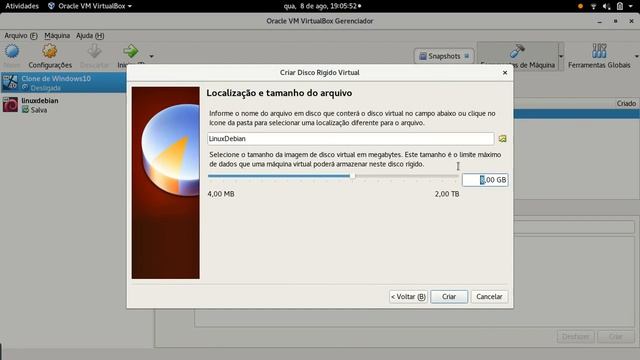Open Ferramentas Globais icon
This screenshot has width=640, height=360.
599,51
